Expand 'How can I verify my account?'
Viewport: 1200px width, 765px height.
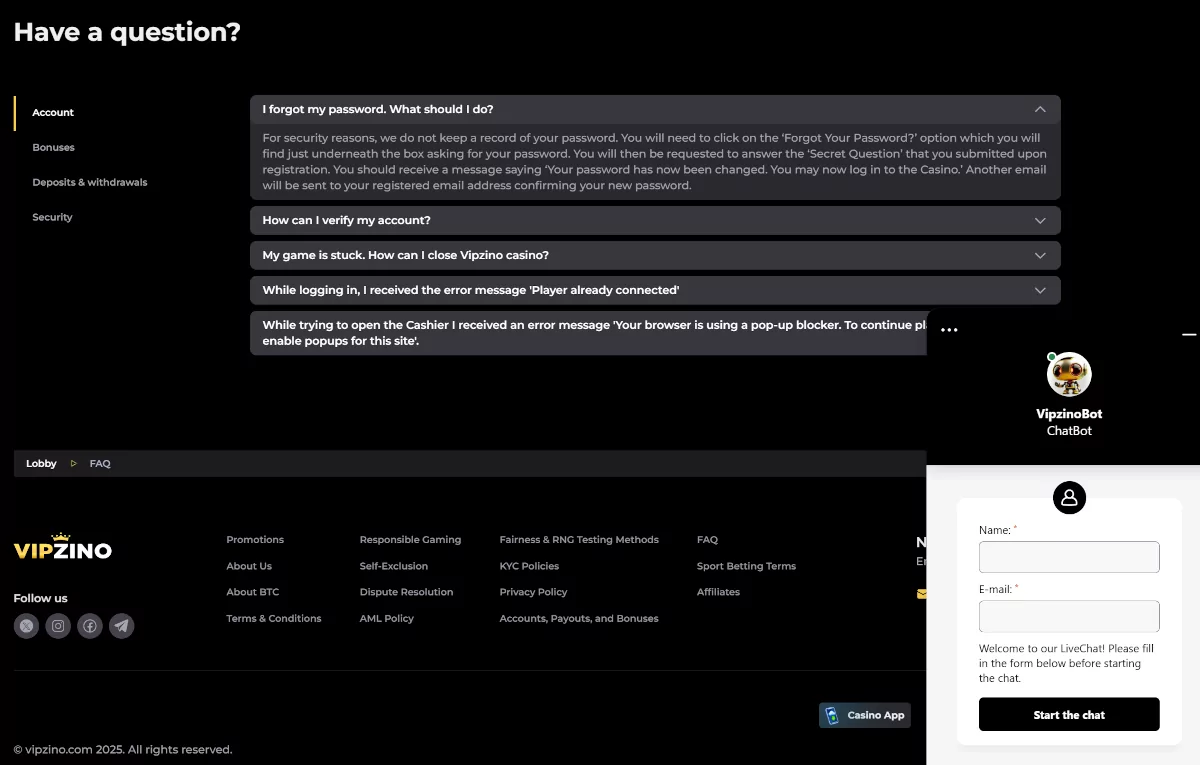coord(655,220)
